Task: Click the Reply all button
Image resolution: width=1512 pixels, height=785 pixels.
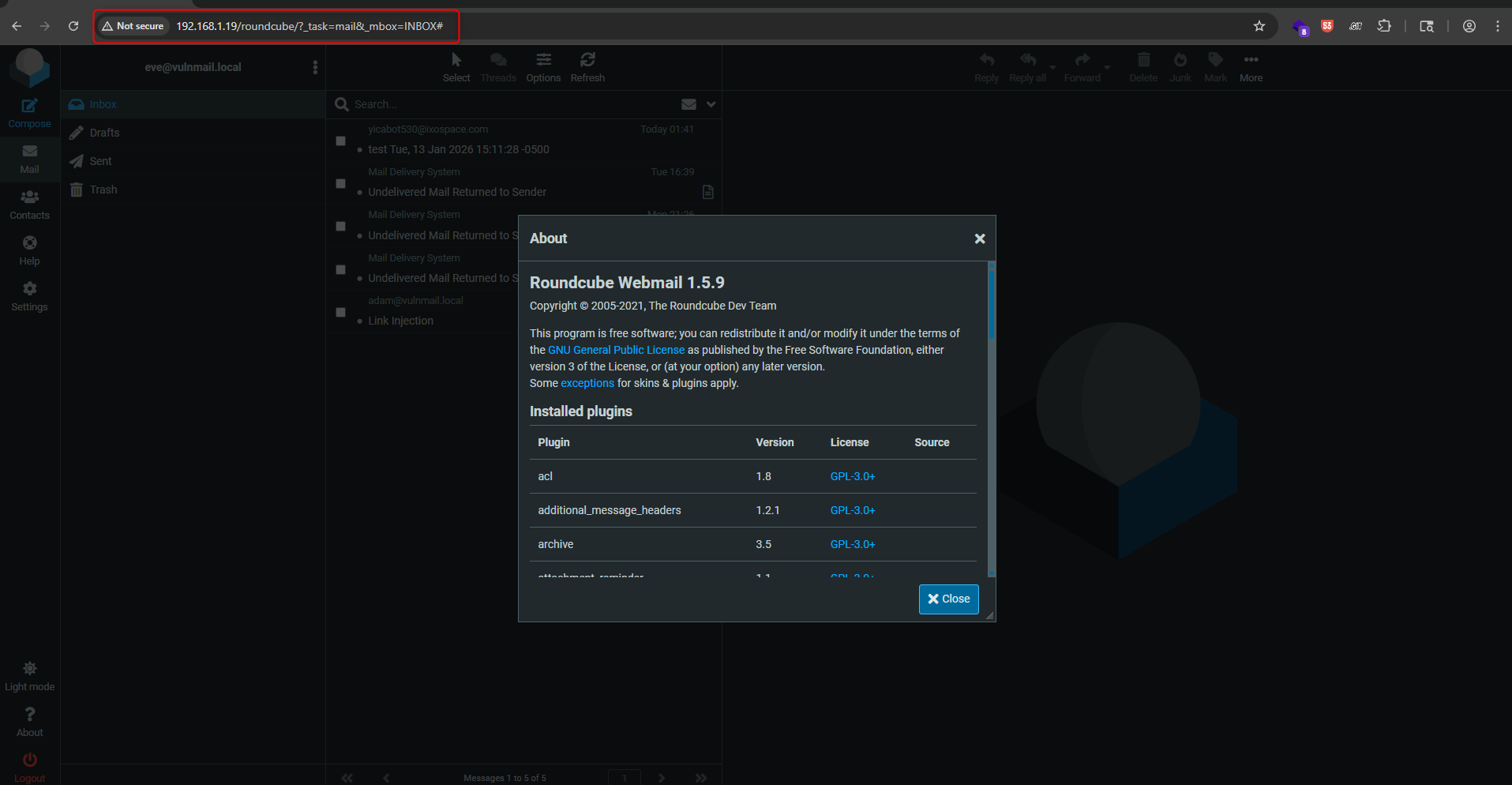Action: [x=1027, y=67]
